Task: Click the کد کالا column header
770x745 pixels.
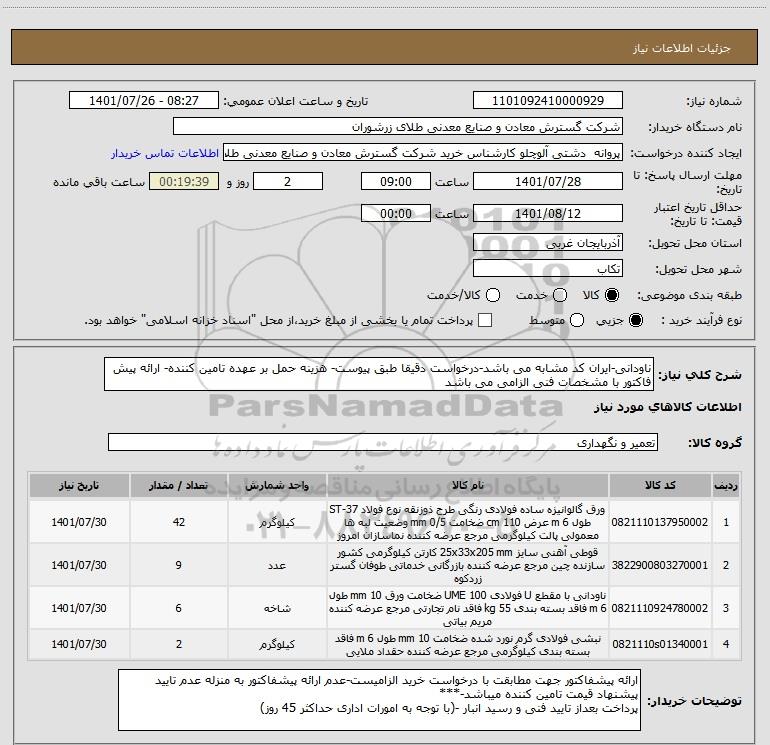Action: [x=660, y=486]
